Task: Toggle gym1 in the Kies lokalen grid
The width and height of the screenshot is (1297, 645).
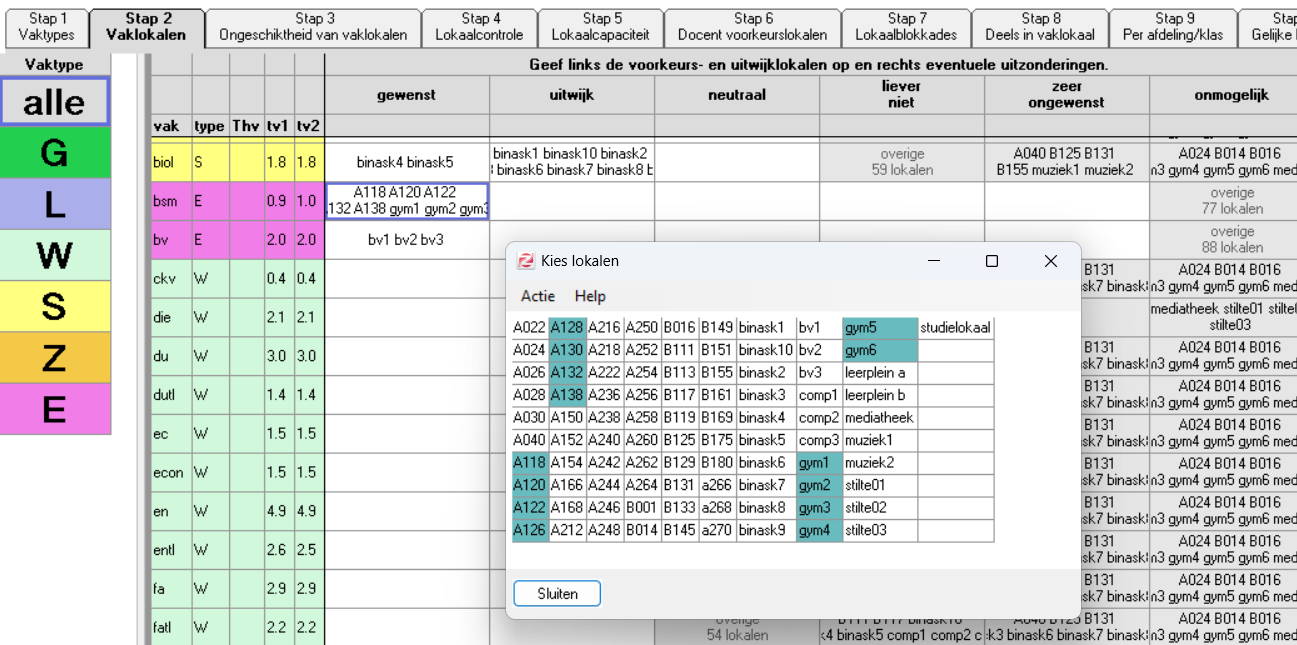Action: (x=819, y=463)
